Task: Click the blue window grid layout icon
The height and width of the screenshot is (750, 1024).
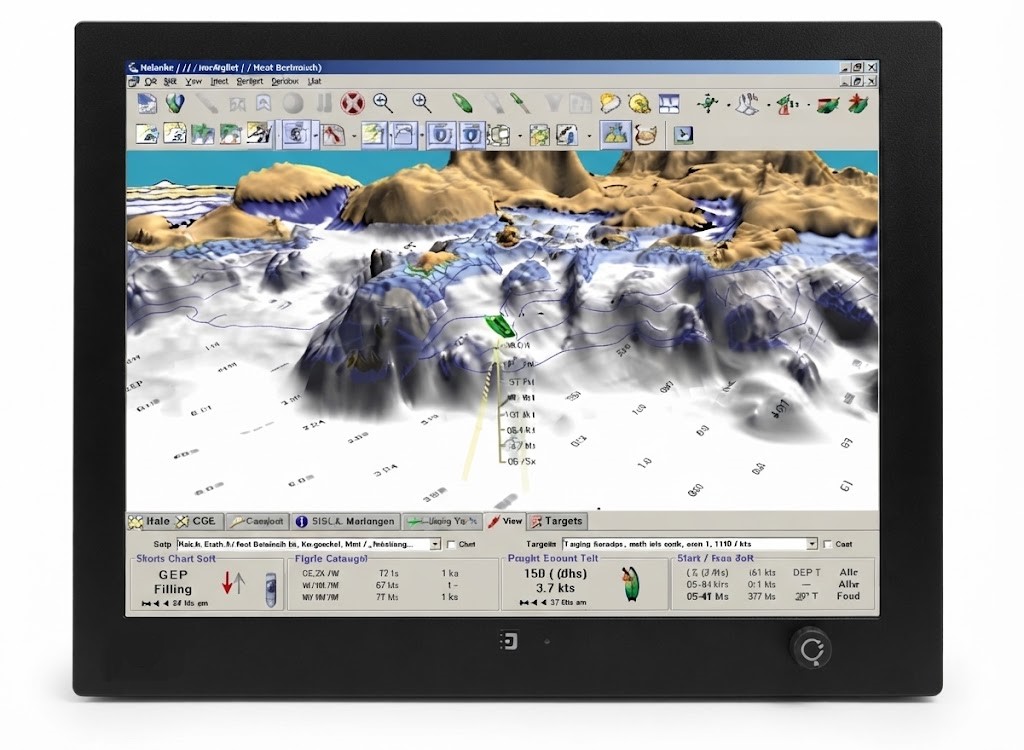Action: tap(669, 103)
